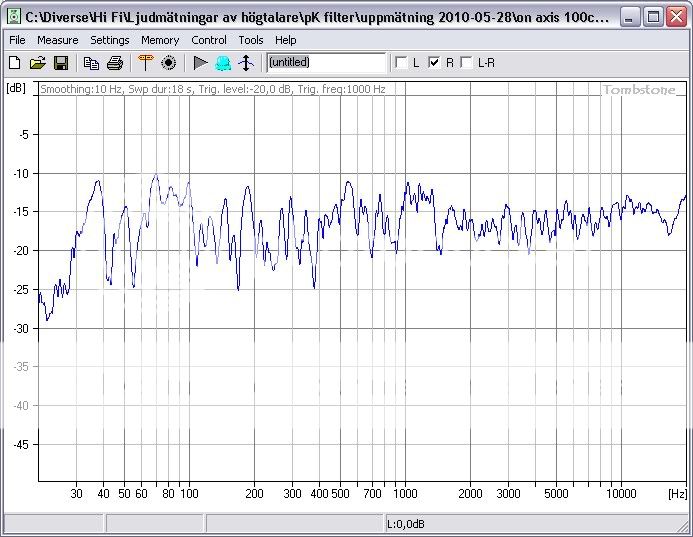Open the Measure menu
Viewport: 693px width, 537px height.
(57, 40)
